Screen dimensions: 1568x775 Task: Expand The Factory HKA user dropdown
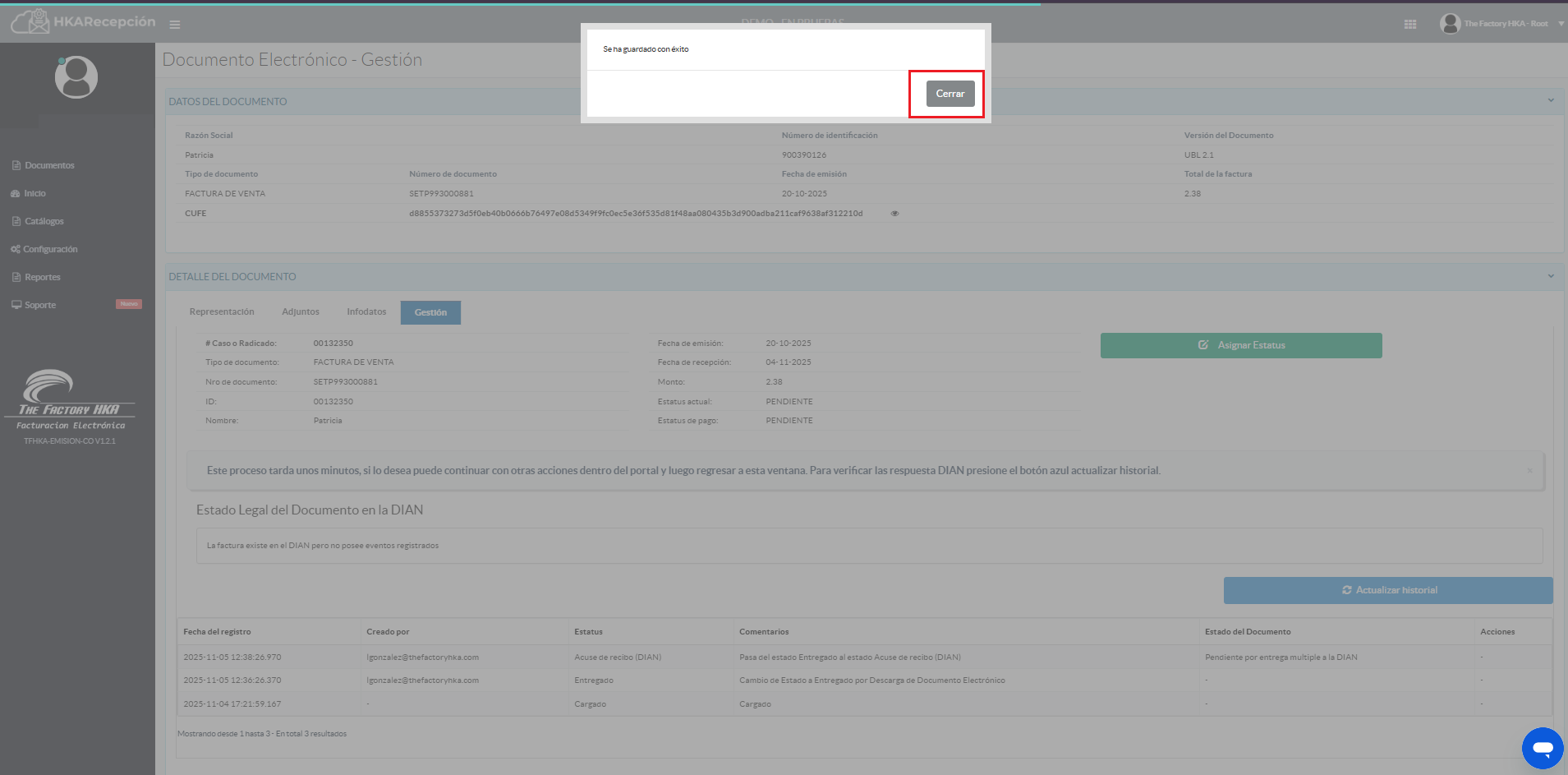(x=1560, y=24)
